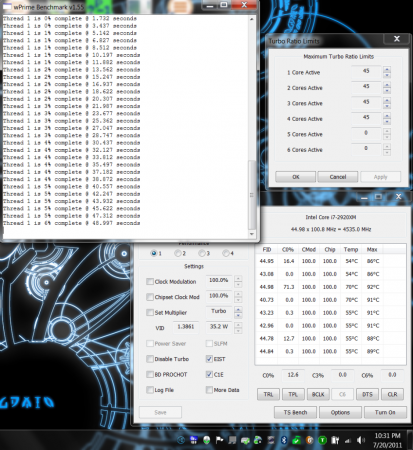The height and width of the screenshot is (450, 413).
Task: Open the network signal bars tray icon
Action: 348,441
